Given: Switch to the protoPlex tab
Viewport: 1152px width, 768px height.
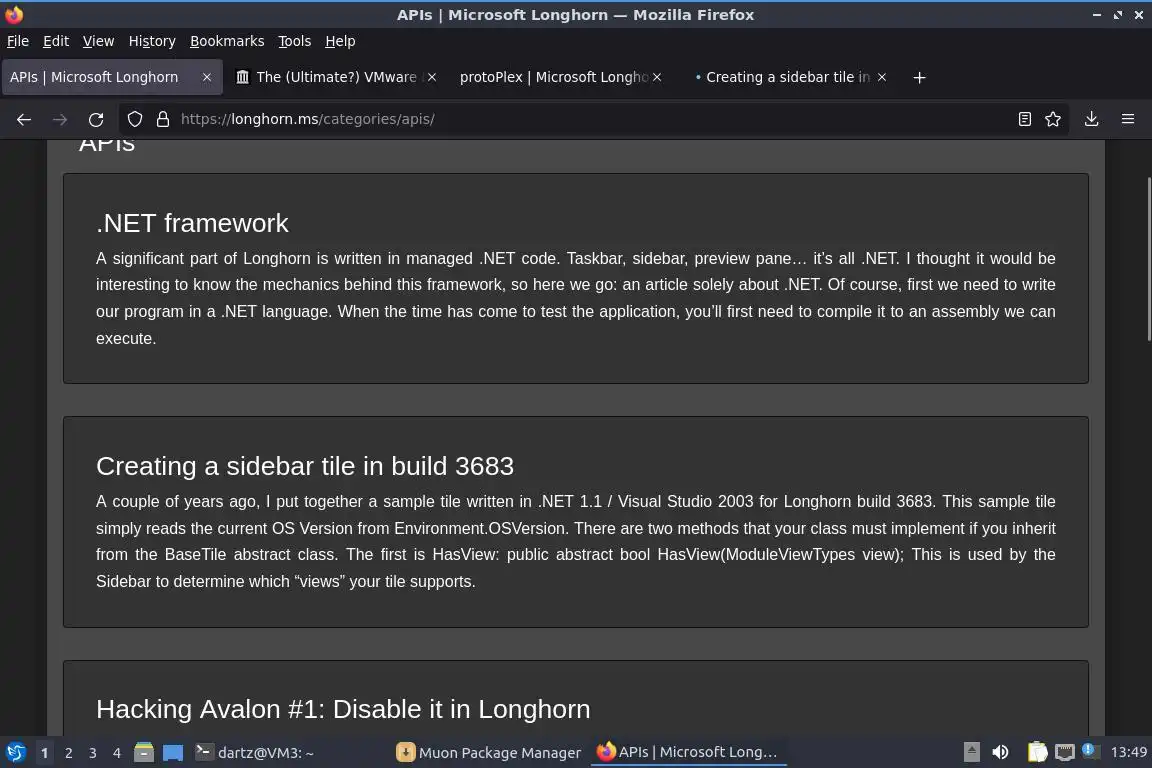Looking at the screenshot, I should click(x=560, y=77).
